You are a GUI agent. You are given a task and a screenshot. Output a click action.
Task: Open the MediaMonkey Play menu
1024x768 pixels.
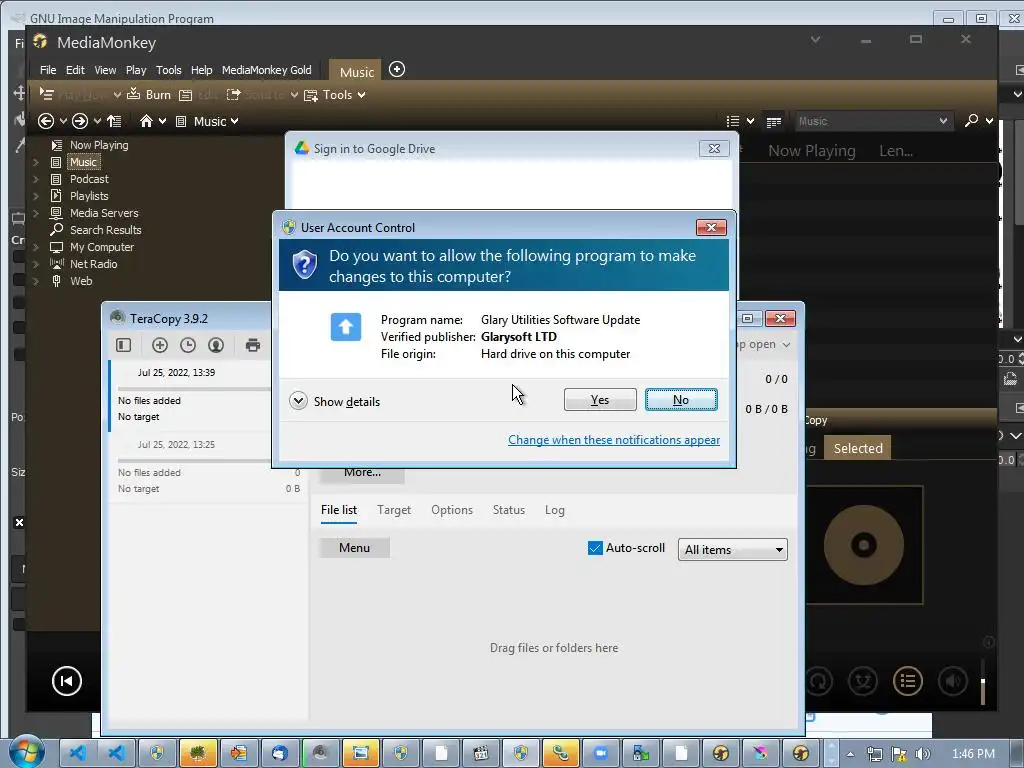pos(136,70)
